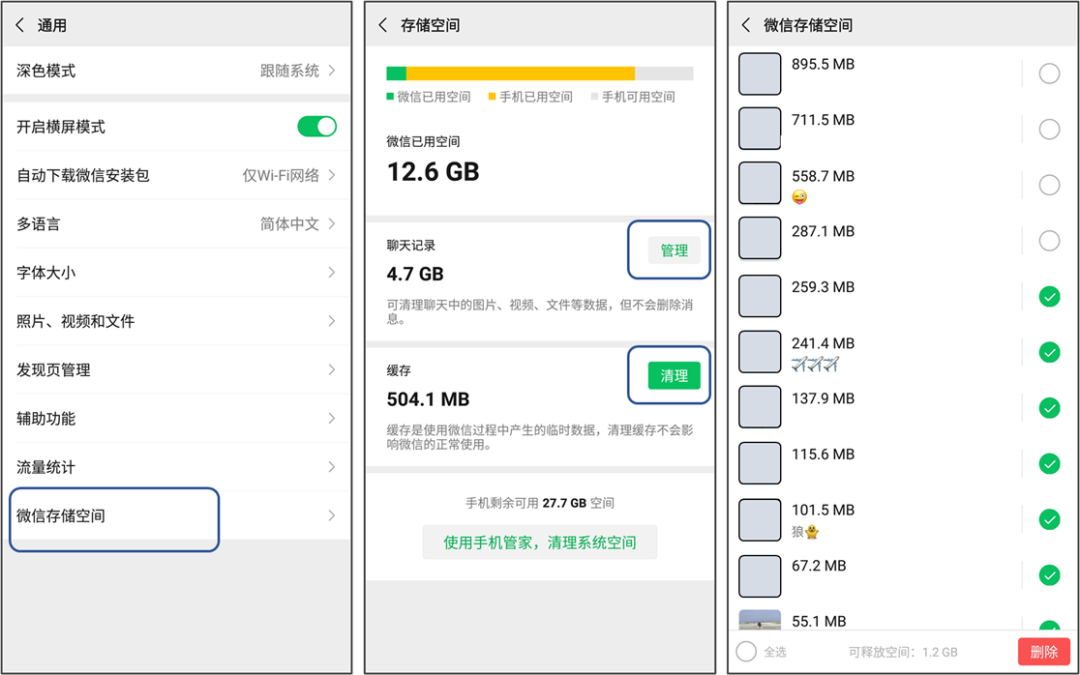The image size is (1080, 675).
Task: Uncheck the 259.3 MB chat
Action: pyautogui.click(x=1049, y=297)
